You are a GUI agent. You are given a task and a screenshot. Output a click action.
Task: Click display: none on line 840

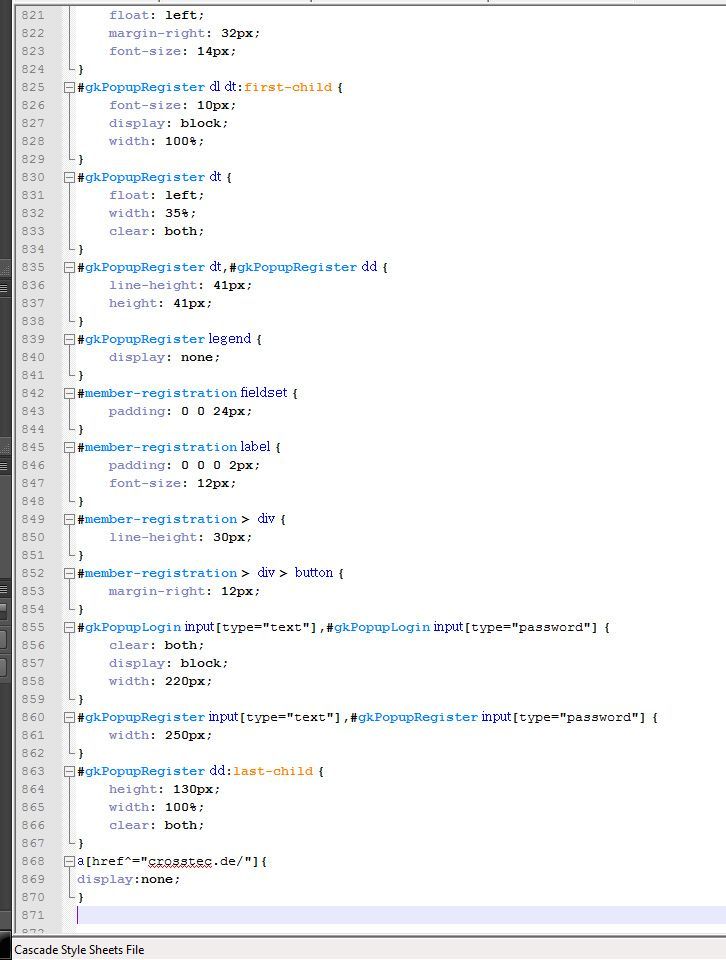pyautogui.click(x=164, y=358)
